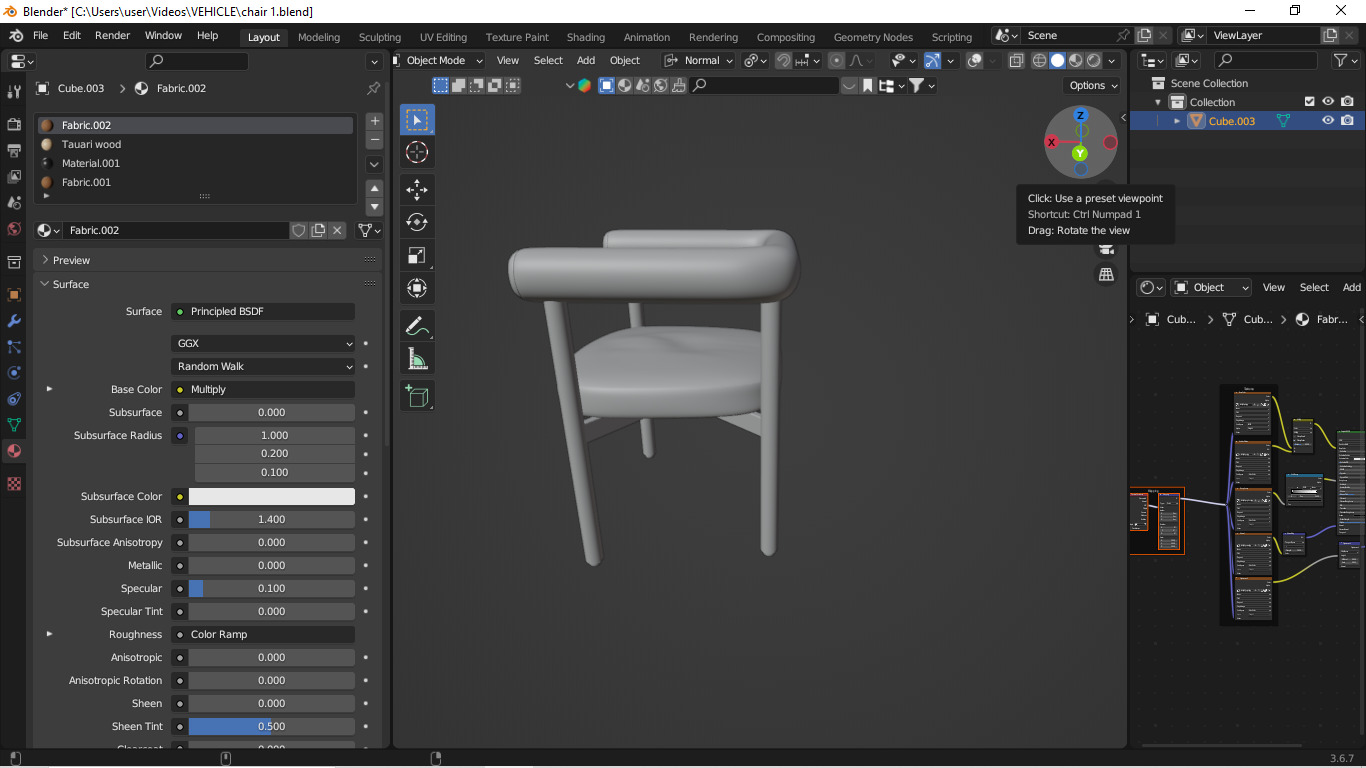Open the Render menu
The image size is (1366, 768).
pos(112,35)
